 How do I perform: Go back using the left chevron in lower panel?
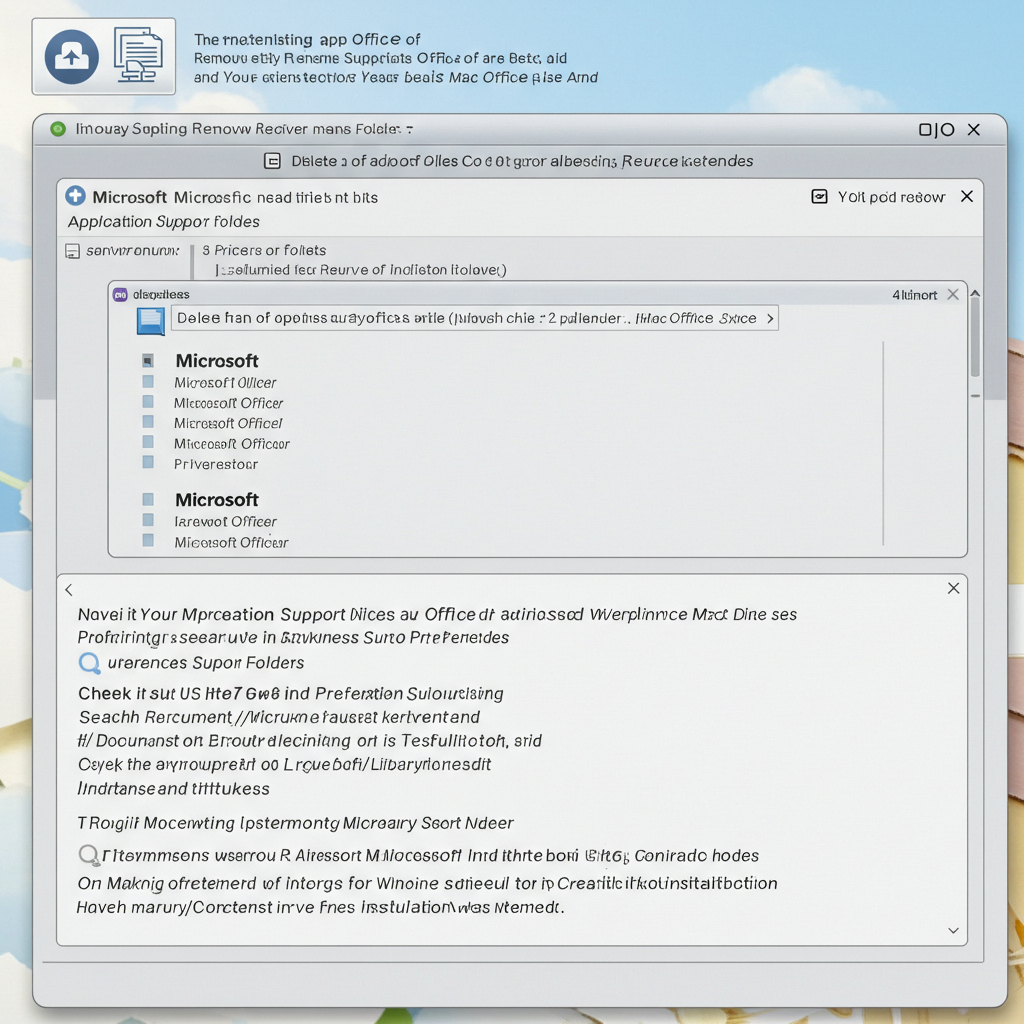click(x=69, y=590)
